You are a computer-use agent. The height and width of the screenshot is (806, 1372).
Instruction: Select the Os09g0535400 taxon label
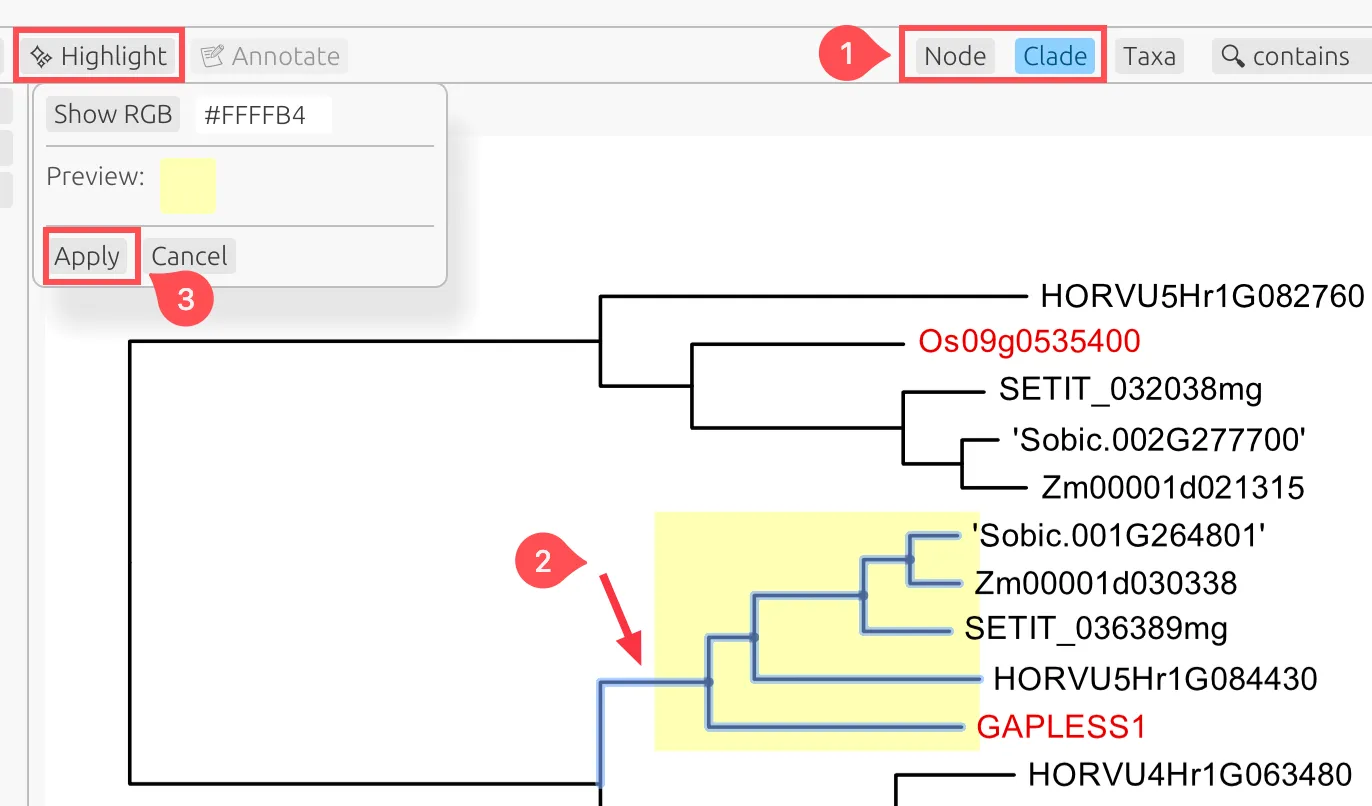pos(1029,341)
